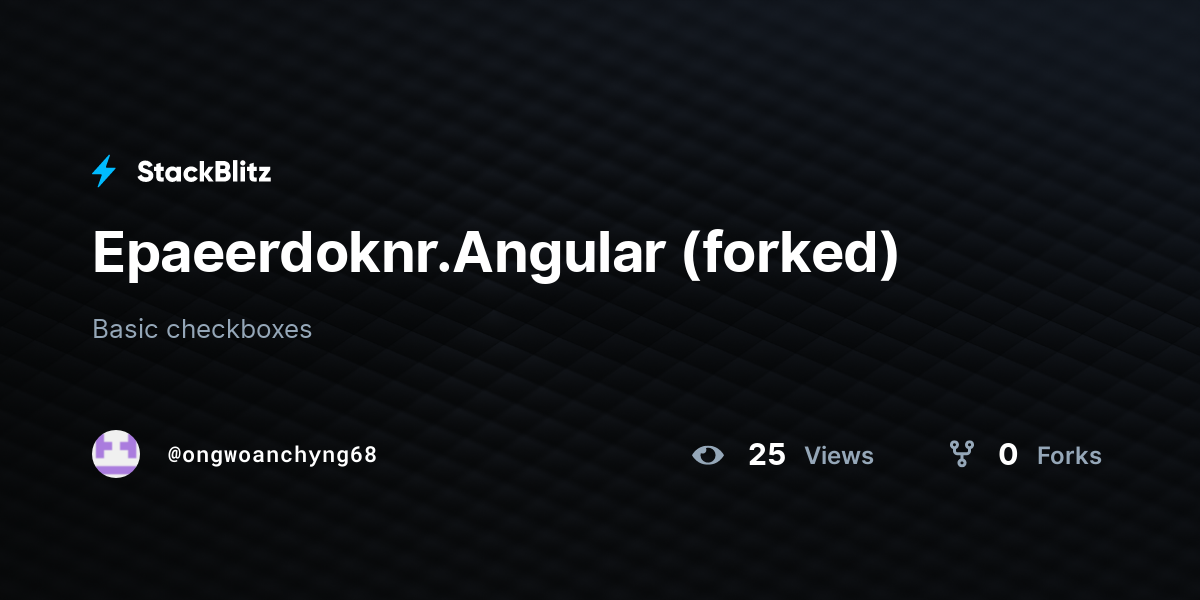The width and height of the screenshot is (1200, 600).
Task: Select the StackBlitz wordmark text
Action: (204, 172)
